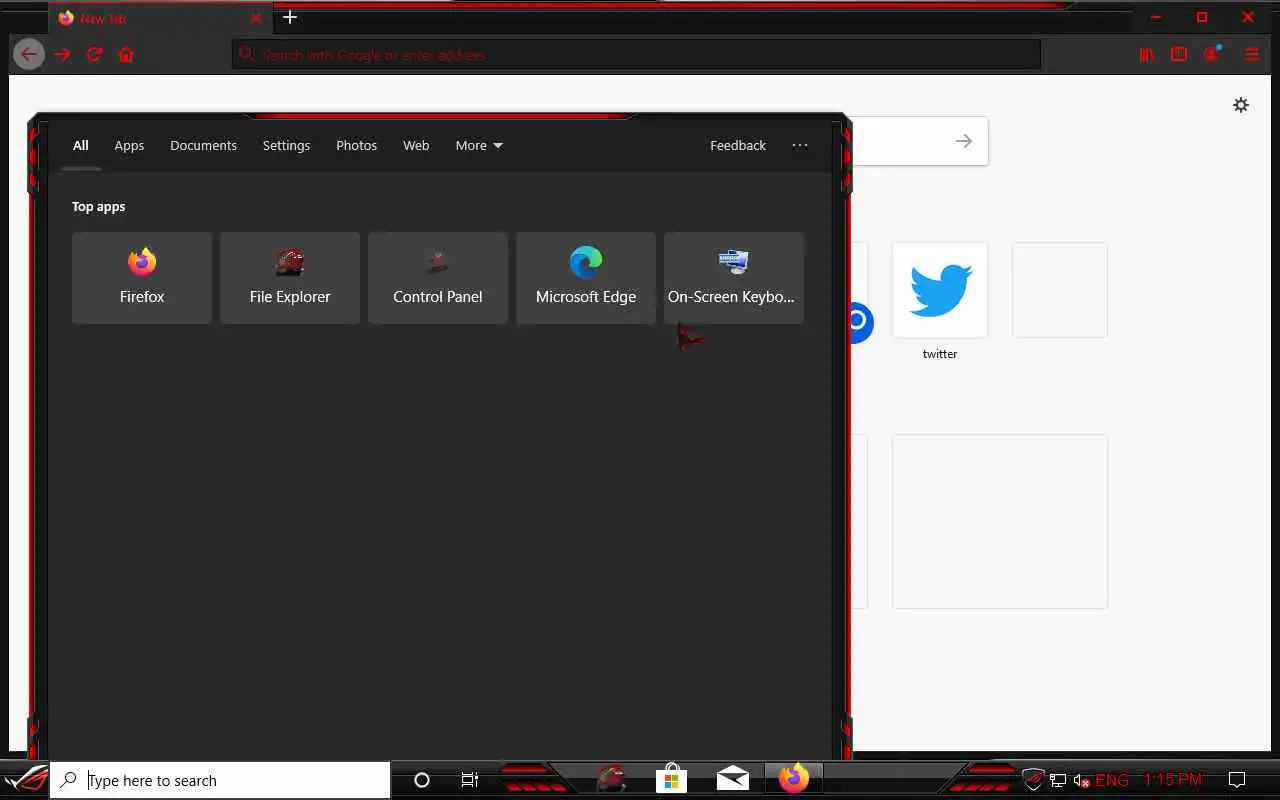
Task: Open network status tray icon
Action: coord(1057,780)
